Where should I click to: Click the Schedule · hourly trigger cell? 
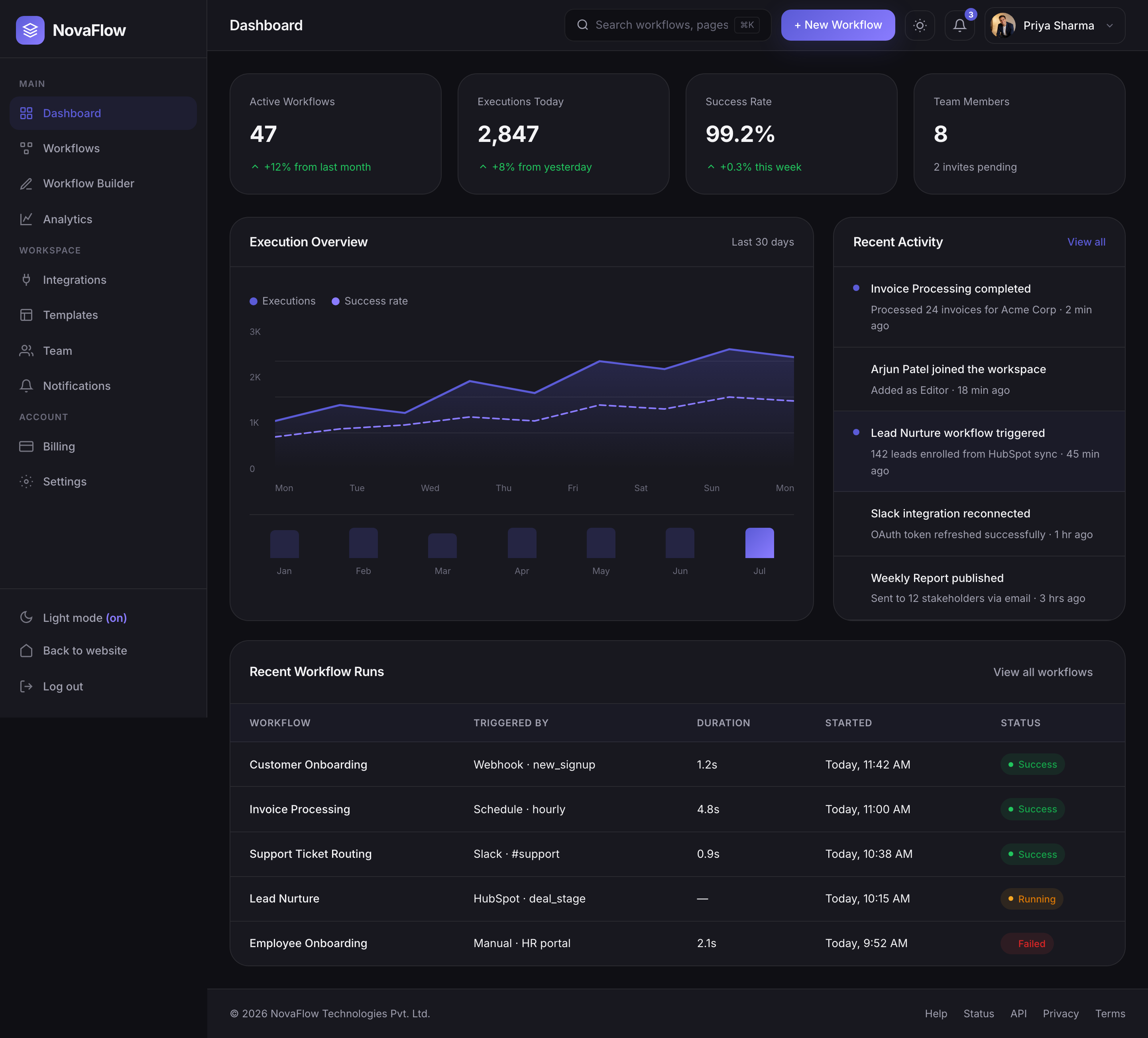519,809
